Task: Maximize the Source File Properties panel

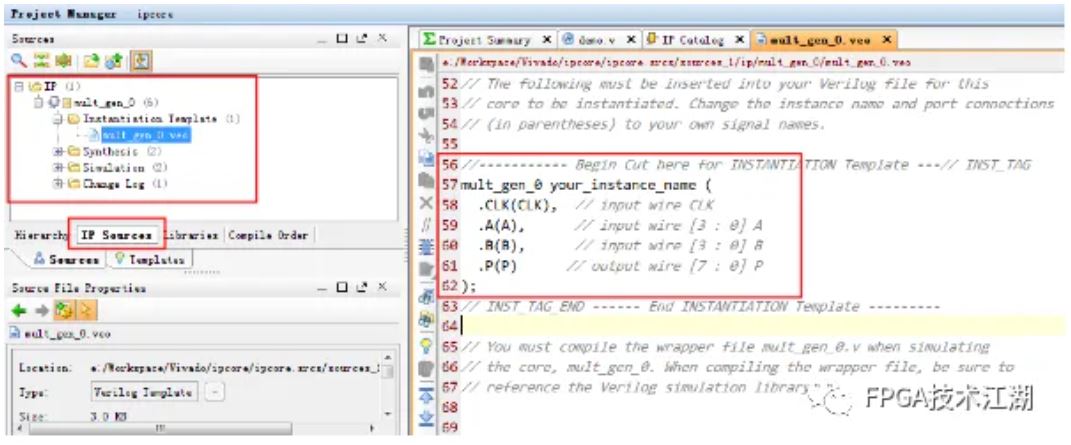Action: pyautogui.click(x=343, y=288)
